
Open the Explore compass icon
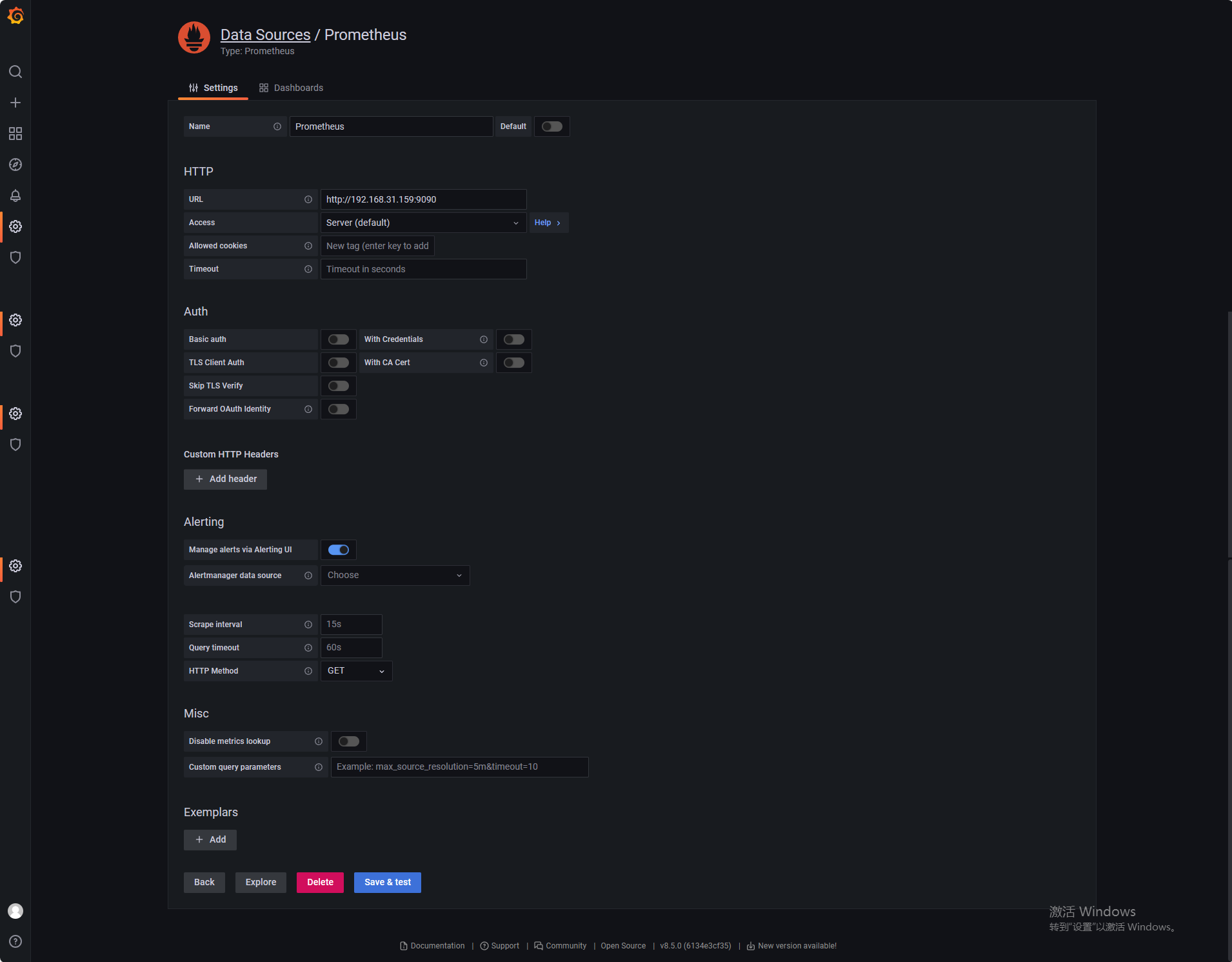click(15, 165)
